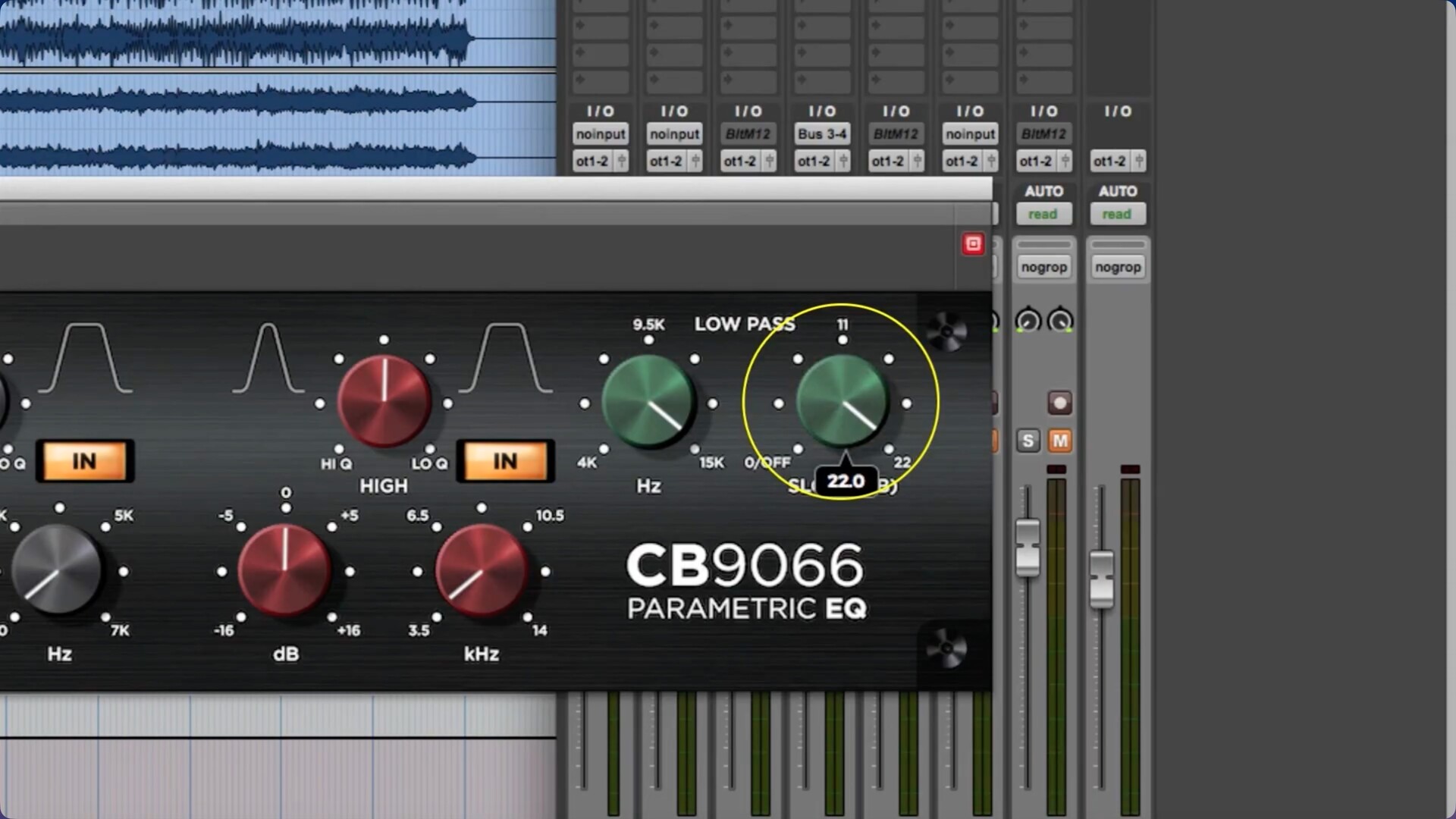Click the HIGH band Q red knob
1456x819 pixels.
pyautogui.click(x=384, y=402)
